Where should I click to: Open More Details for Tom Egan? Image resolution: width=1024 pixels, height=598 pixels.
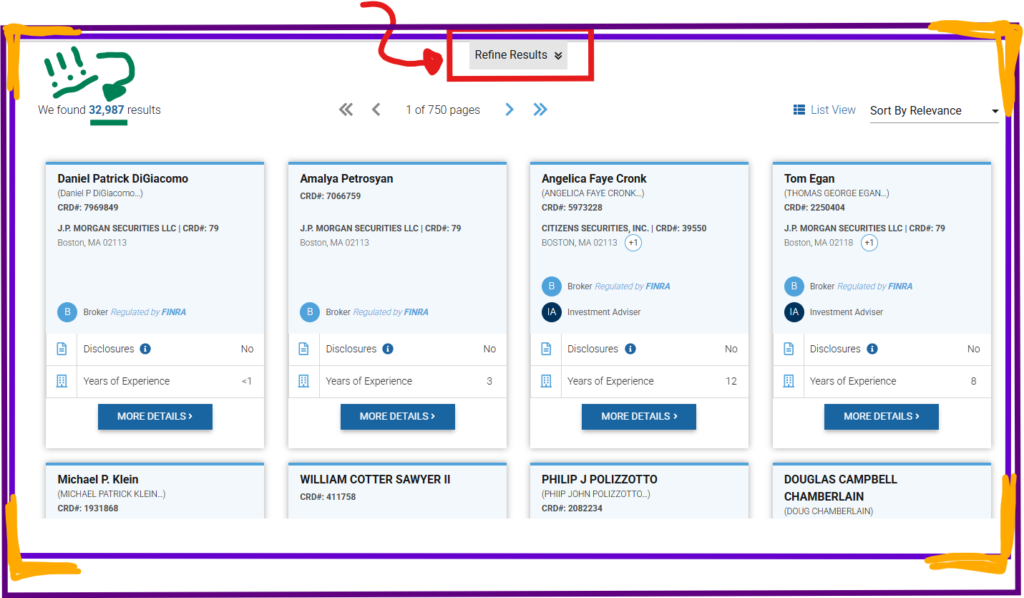click(881, 417)
